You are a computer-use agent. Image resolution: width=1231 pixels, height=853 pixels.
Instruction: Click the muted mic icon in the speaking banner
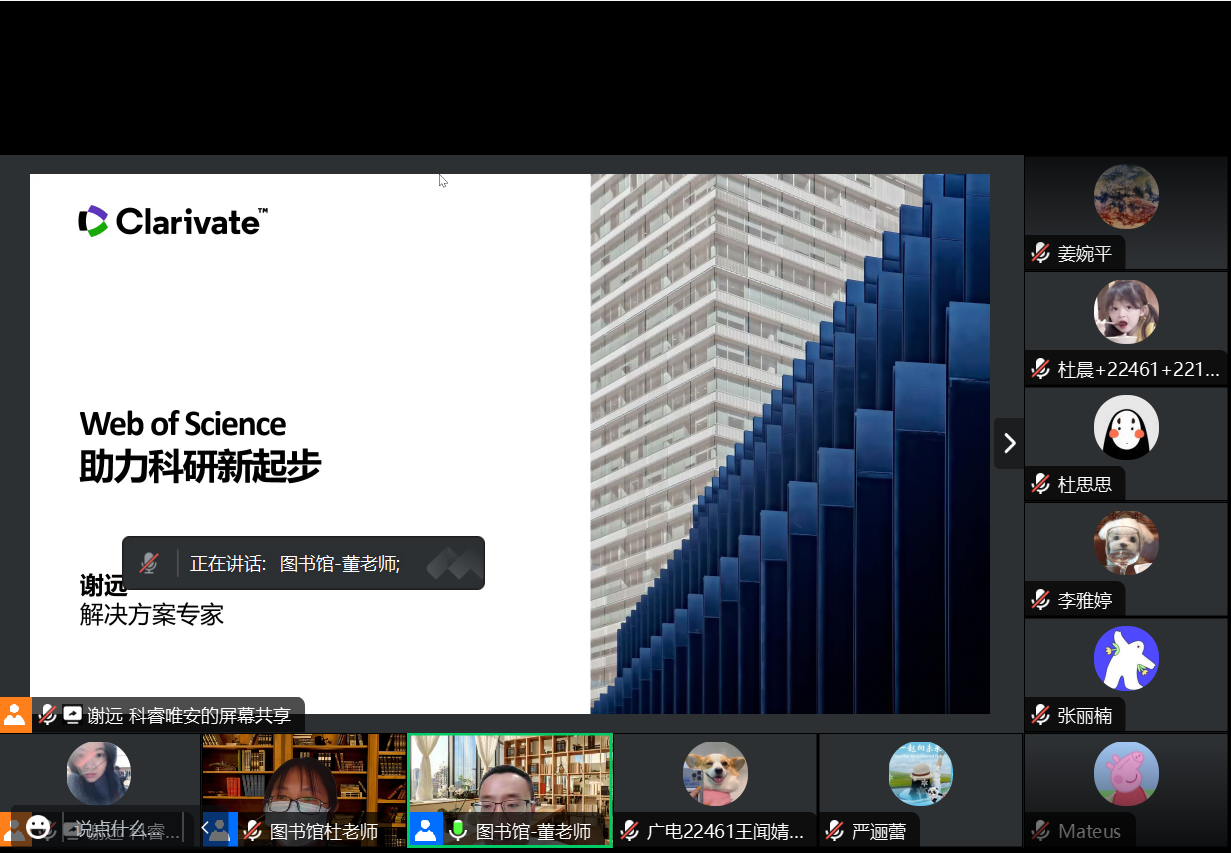pyautogui.click(x=149, y=563)
